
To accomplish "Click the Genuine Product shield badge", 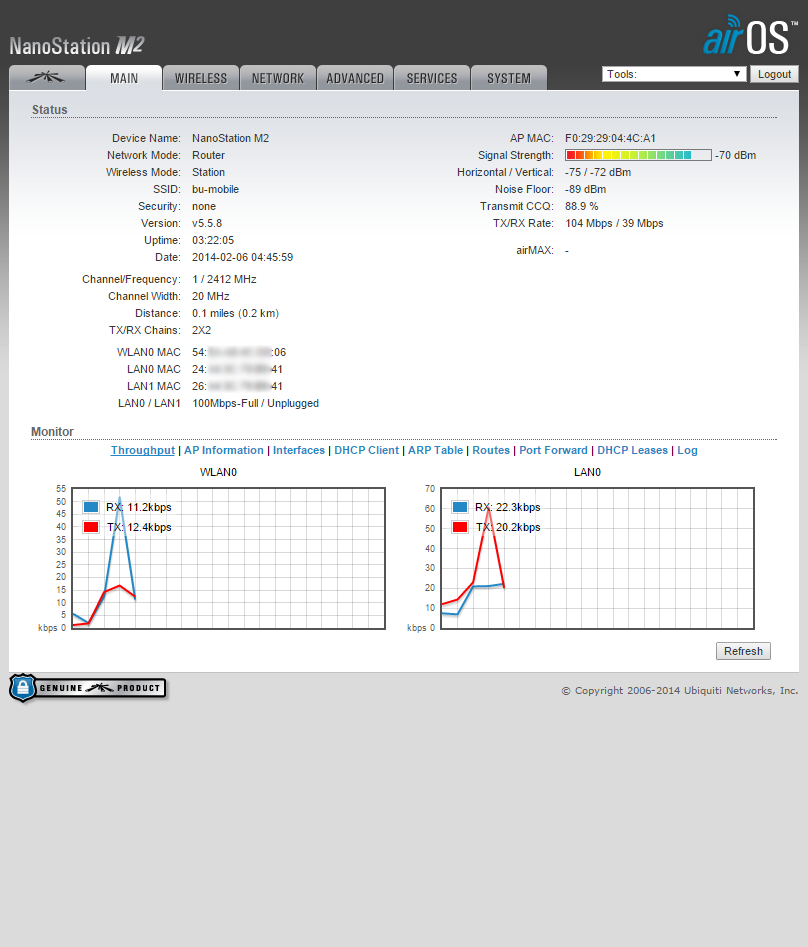I will [x=88, y=688].
